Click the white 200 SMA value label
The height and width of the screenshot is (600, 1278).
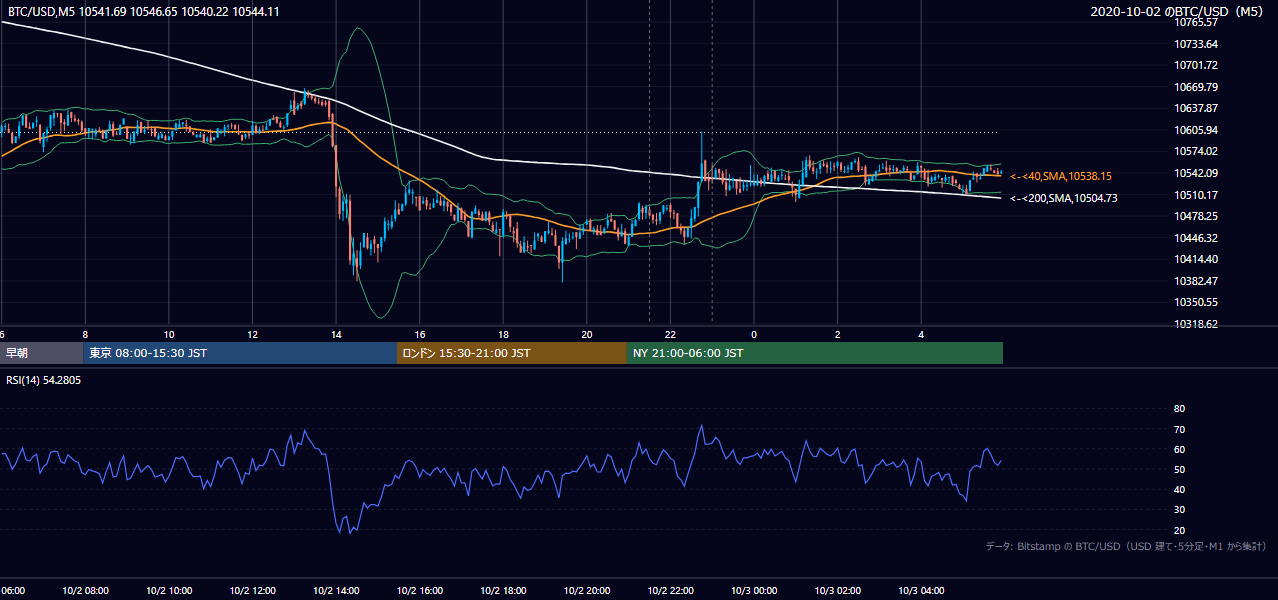tap(1064, 198)
